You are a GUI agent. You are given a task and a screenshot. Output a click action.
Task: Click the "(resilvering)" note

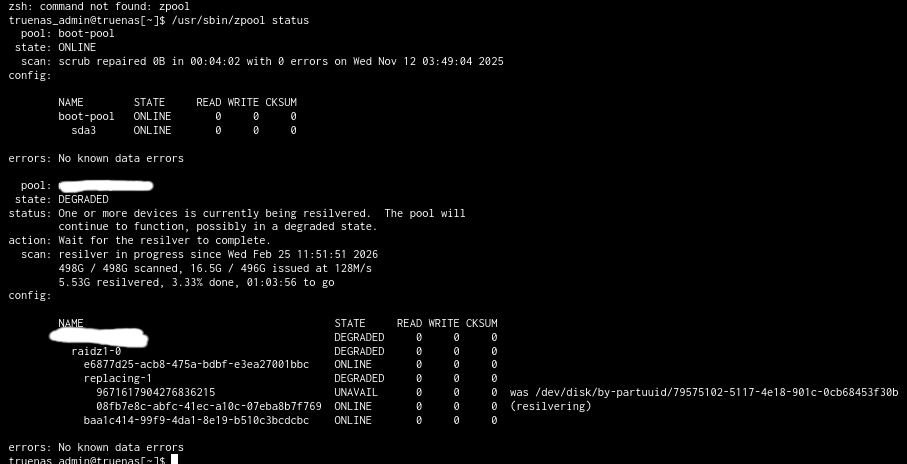pos(550,407)
